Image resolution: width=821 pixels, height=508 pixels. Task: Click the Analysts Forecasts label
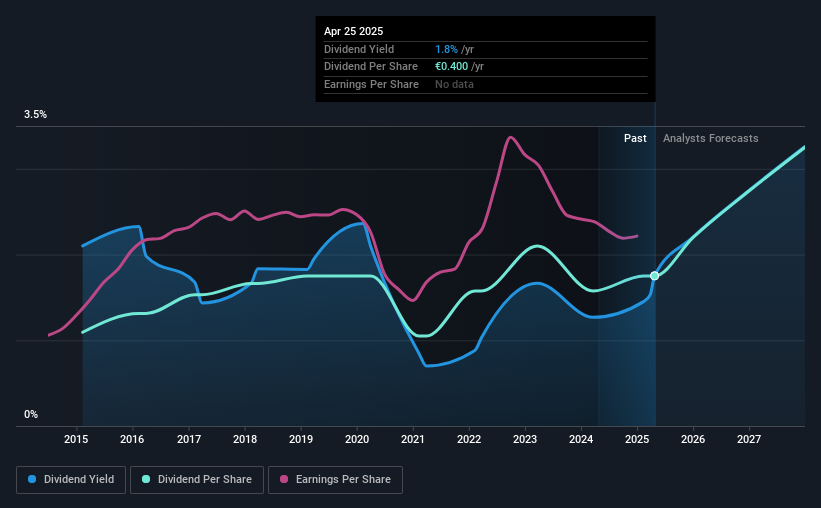[711, 138]
